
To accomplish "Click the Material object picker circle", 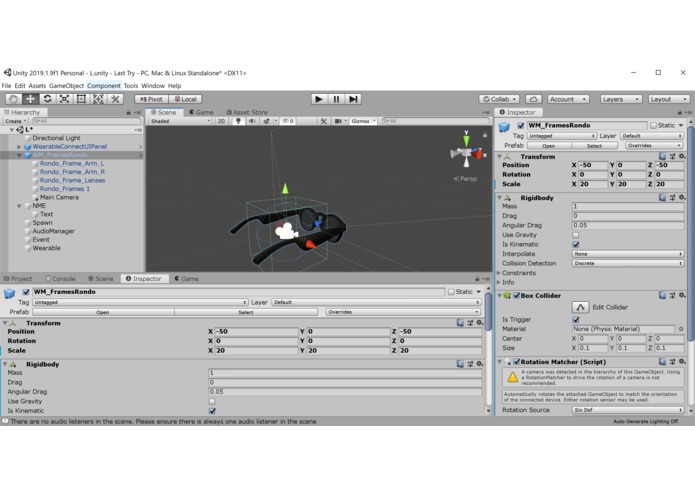I will click(681, 329).
